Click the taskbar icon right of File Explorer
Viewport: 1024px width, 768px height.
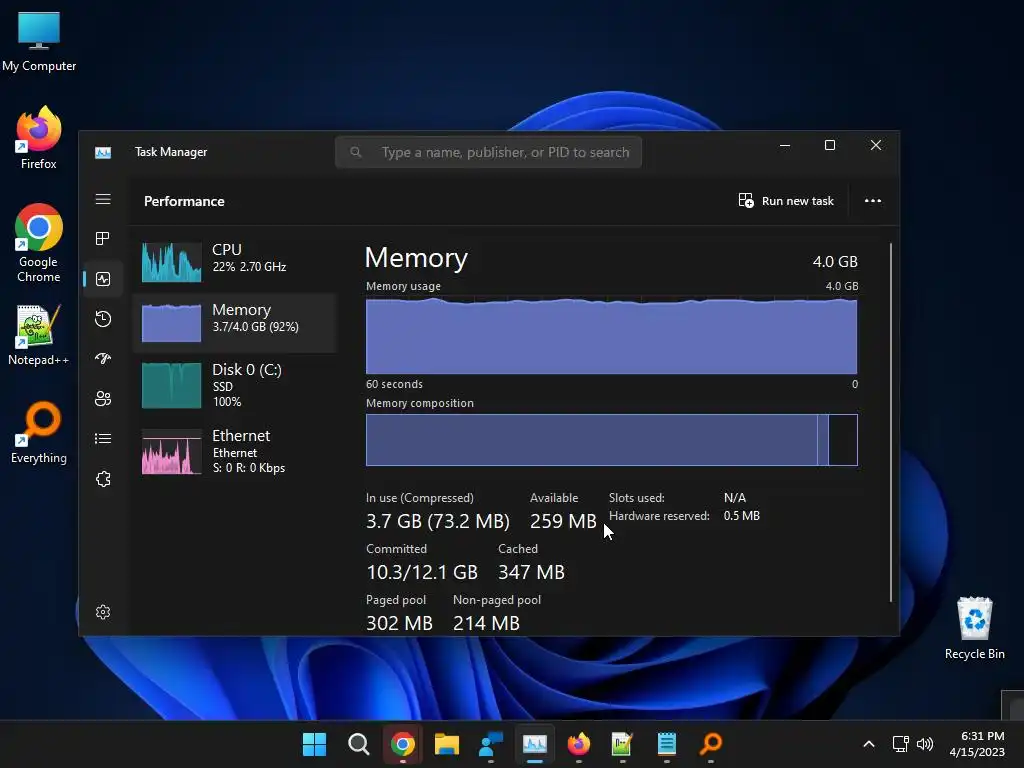490,744
